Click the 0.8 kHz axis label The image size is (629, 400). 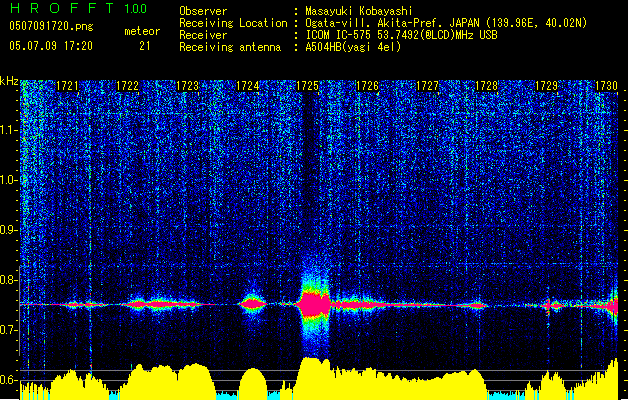(x=9, y=280)
